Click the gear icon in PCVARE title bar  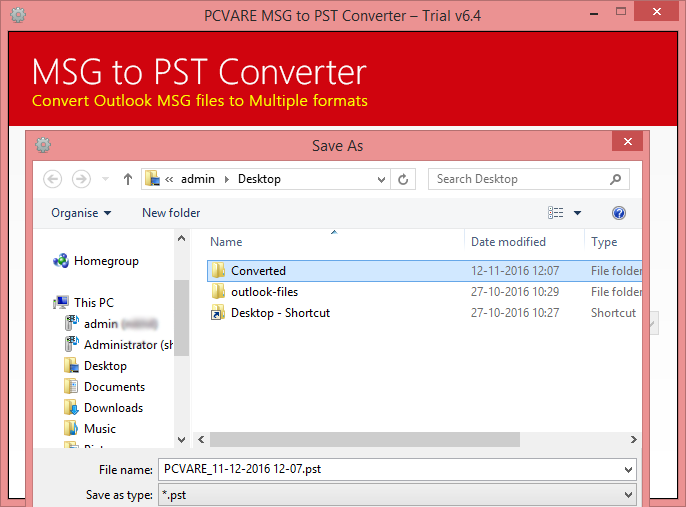pos(18,15)
